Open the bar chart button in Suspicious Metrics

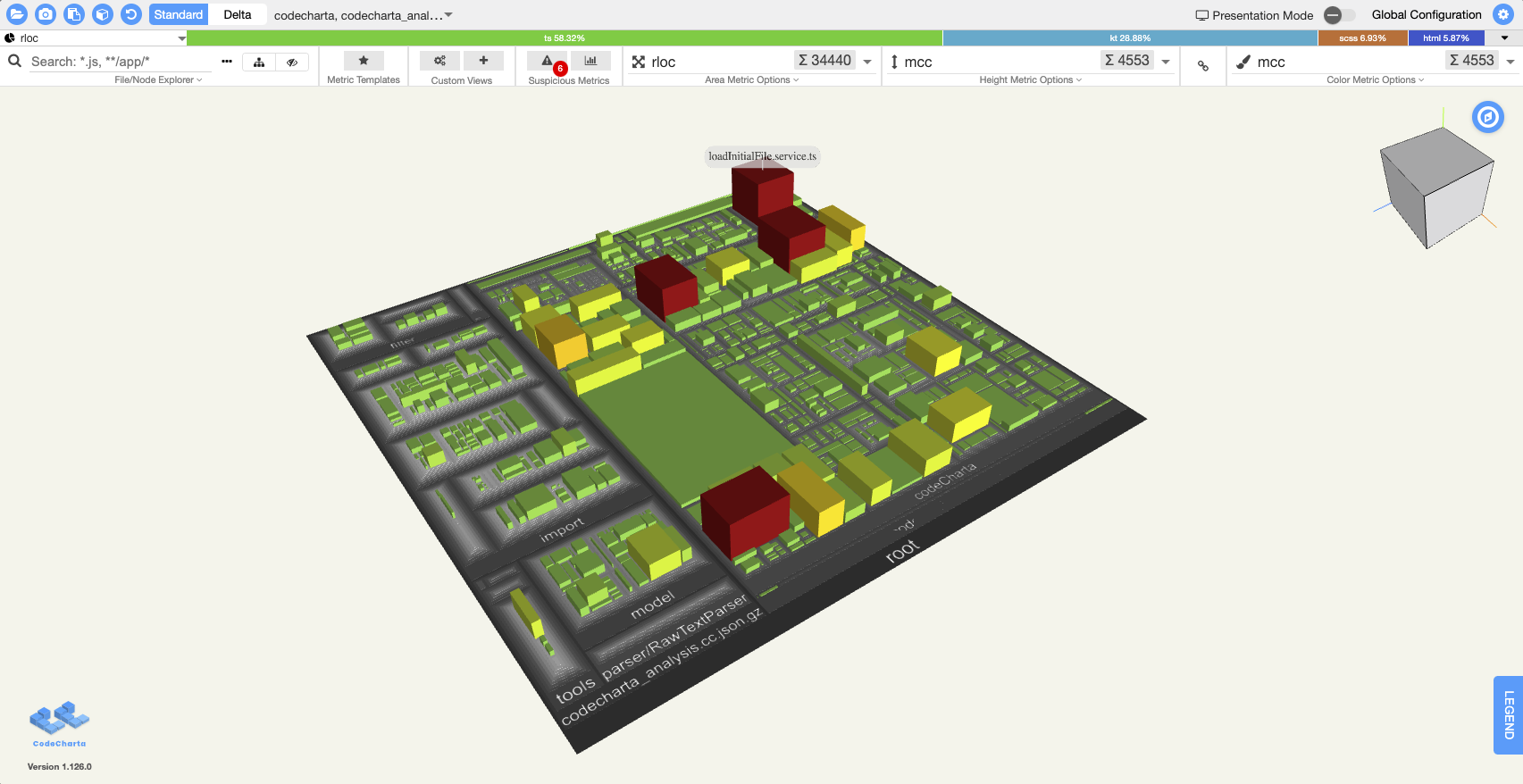pos(590,61)
